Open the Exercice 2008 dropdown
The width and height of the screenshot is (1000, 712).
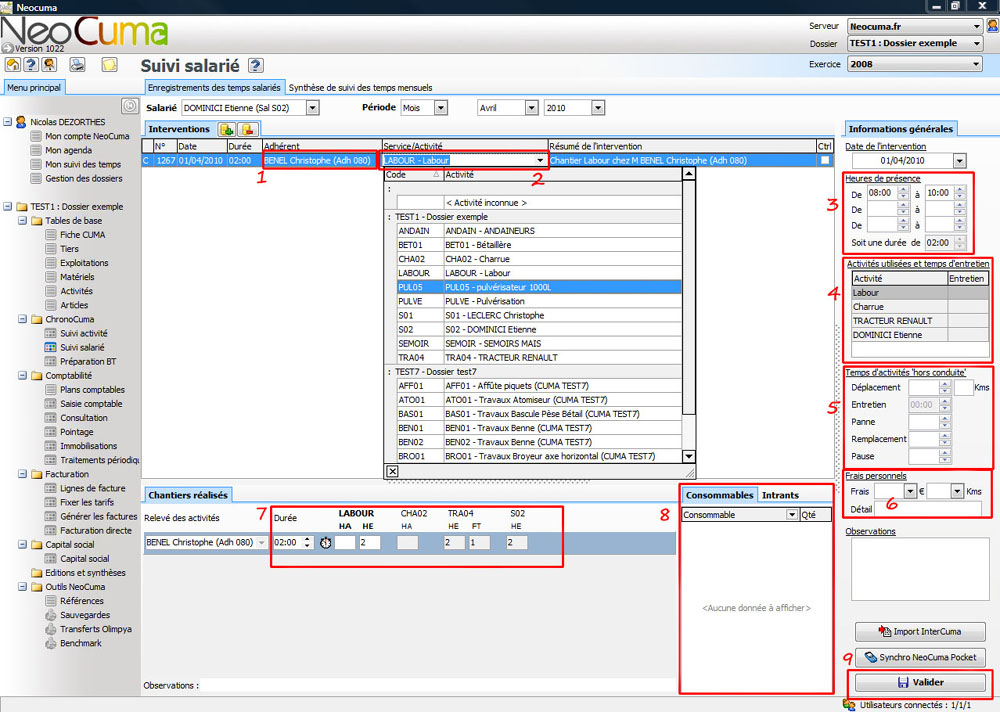pyautogui.click(x=976, y=64)
